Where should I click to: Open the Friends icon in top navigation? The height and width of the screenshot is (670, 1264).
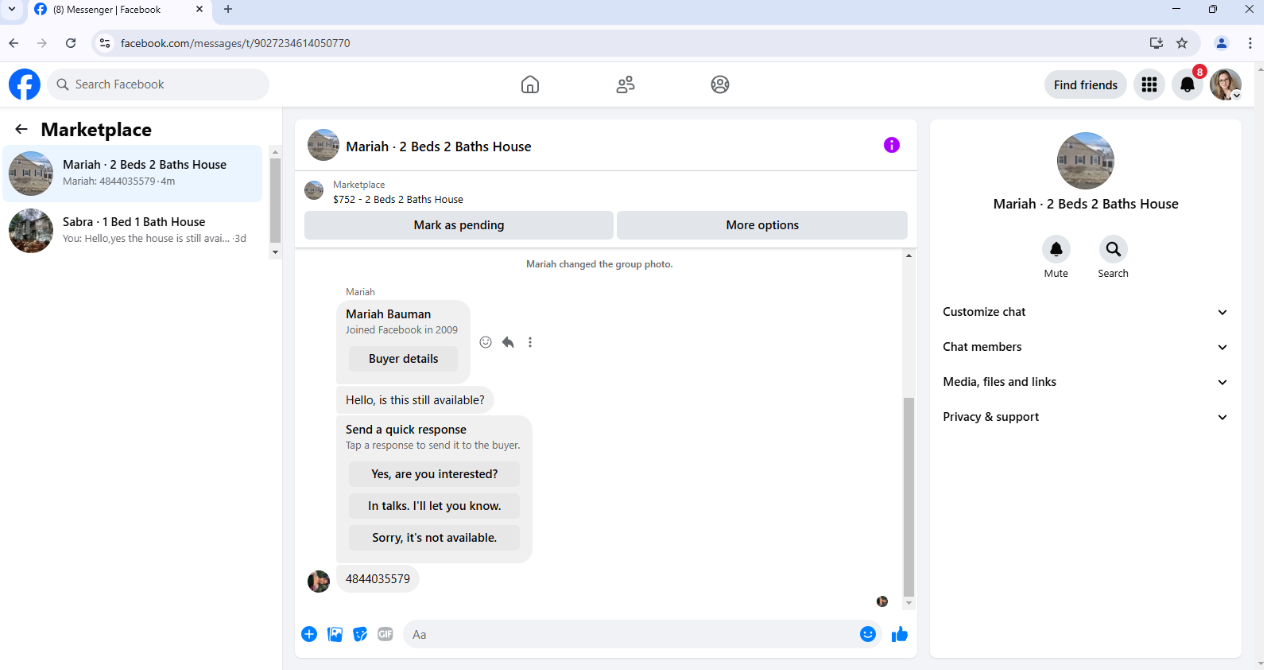coord(625,85)
